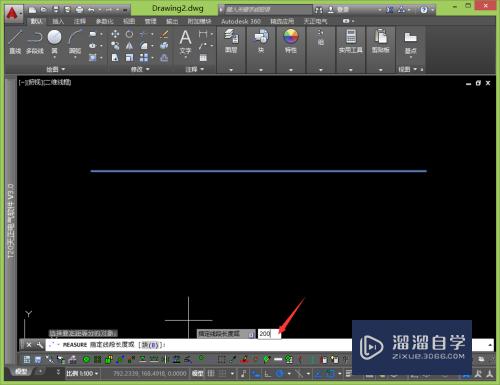Viewport: 500px width, 385px height.
Task: Switch to the 天正电气 ribbon tab
Action: pos(315,21)
